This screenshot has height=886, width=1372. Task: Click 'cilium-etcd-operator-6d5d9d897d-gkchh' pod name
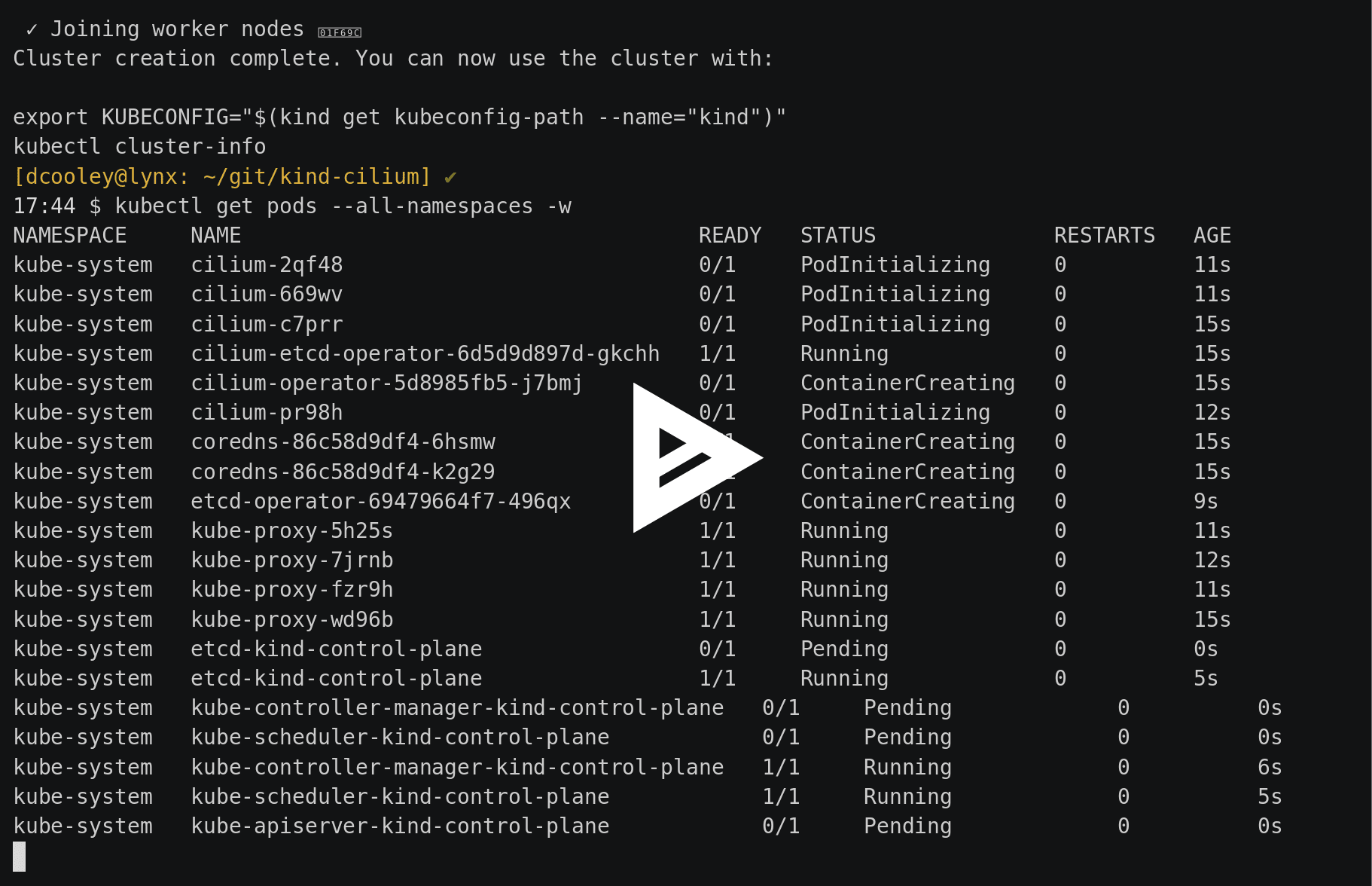pos(425,354)
